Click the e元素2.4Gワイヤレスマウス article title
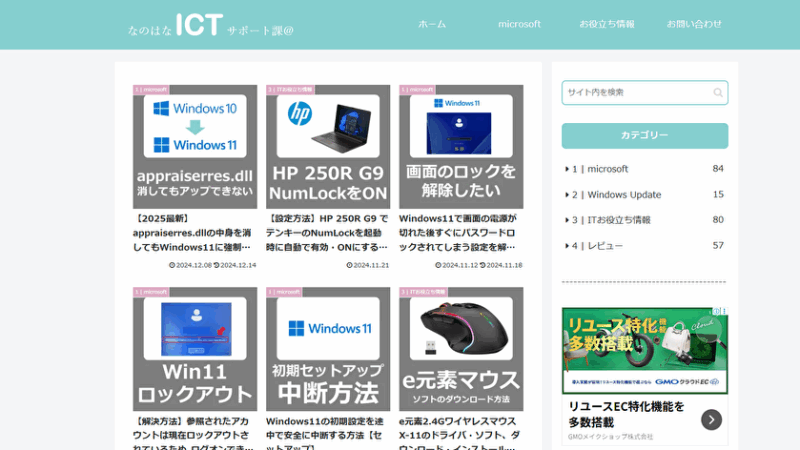Screen dimensions: 800x450 tap(460, 434)
